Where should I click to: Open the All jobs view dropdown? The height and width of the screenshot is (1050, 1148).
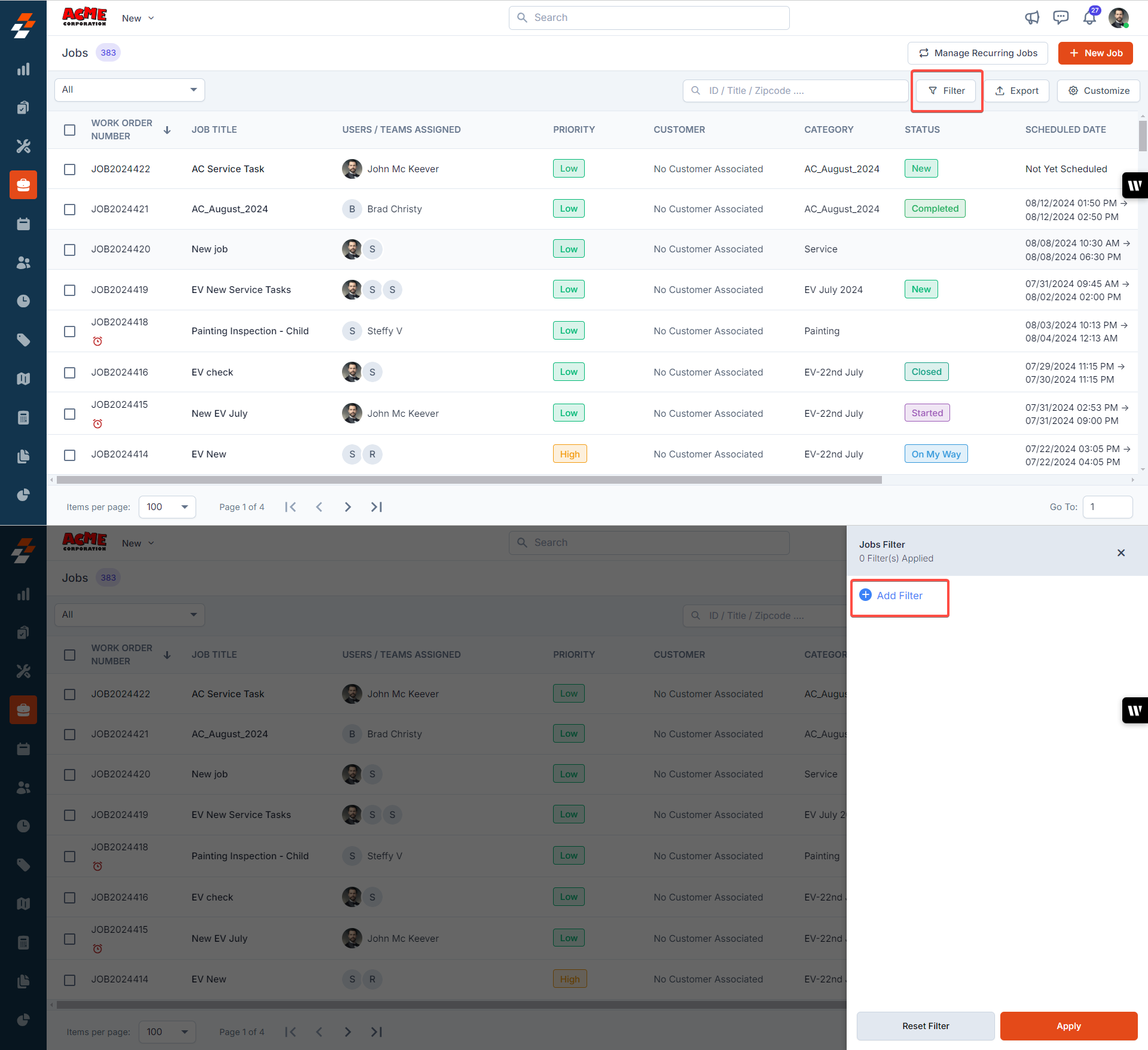coord(130,90)
